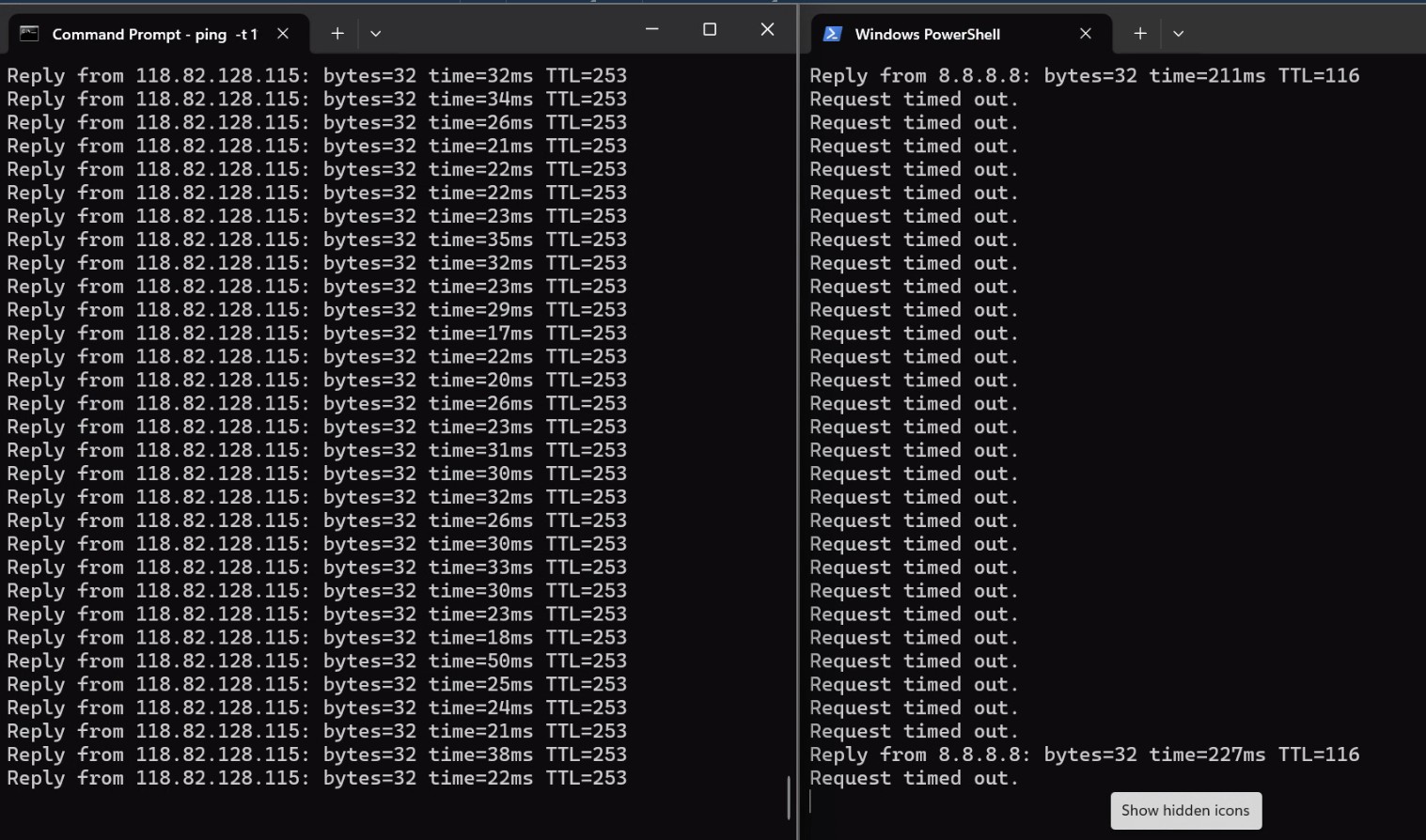Click the Command Prompt vertical scrollbar thumb
This screenshot has height=840, width=1426.
click(x=788, y=797)
